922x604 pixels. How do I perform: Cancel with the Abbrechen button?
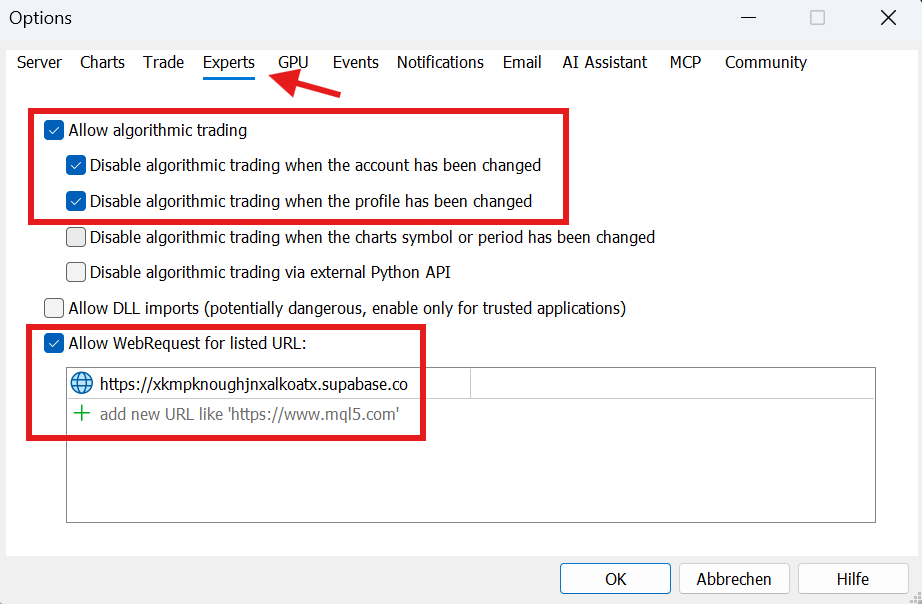[734, 579]
